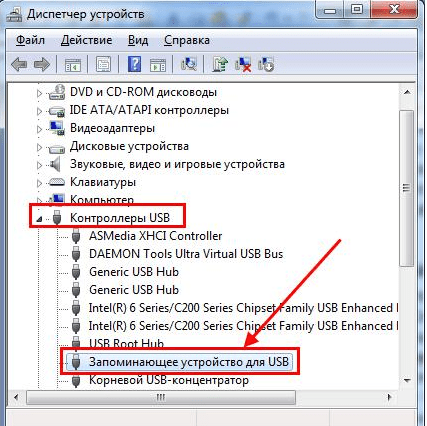Open the Файл menu
The image size is (427, 426).
[x=30, y=40]
